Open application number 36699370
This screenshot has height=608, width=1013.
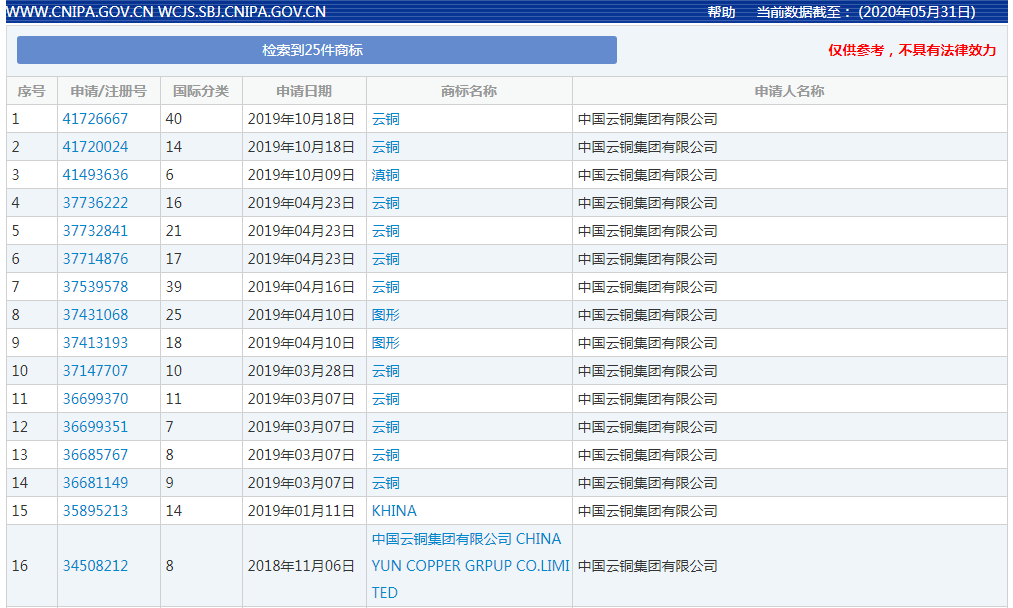[x=95, y=399]
